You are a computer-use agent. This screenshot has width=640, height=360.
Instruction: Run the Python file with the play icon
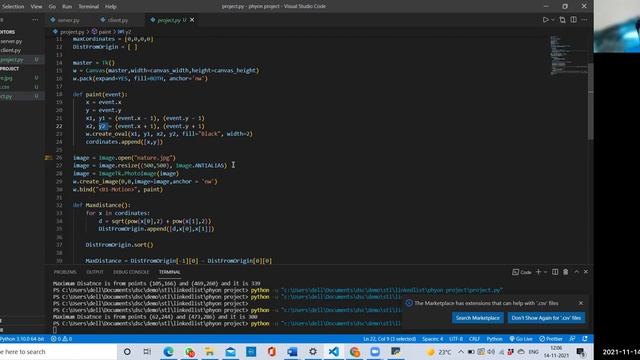pos(545,20)
